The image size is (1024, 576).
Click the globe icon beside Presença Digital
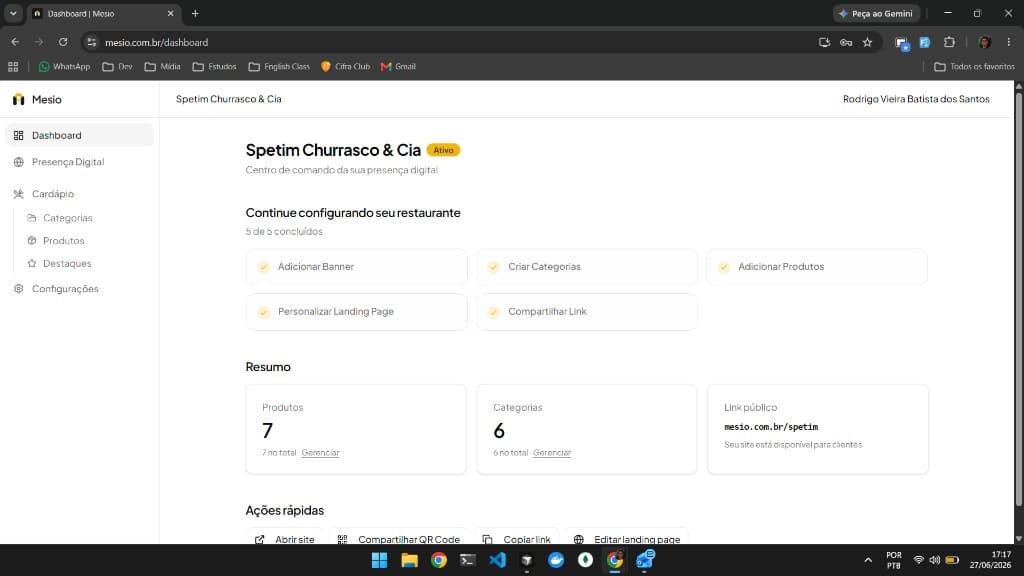click(x=18, y=162)
